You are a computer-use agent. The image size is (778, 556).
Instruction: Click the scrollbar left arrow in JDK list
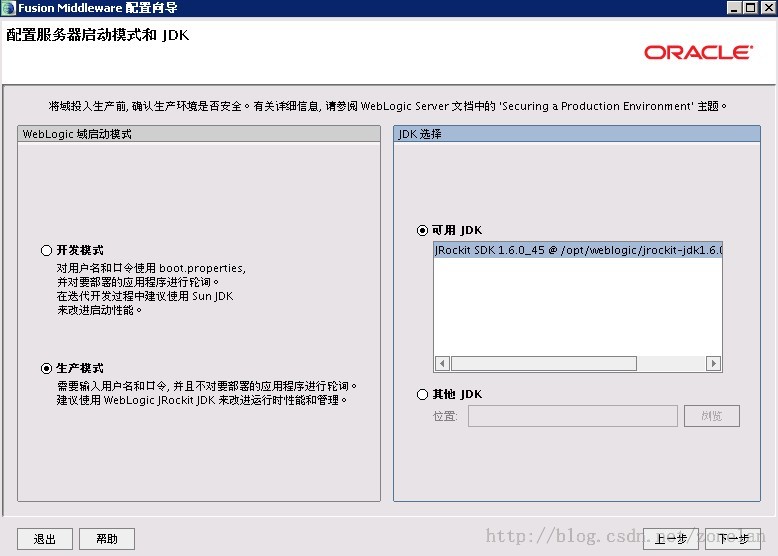coord(442,364)
